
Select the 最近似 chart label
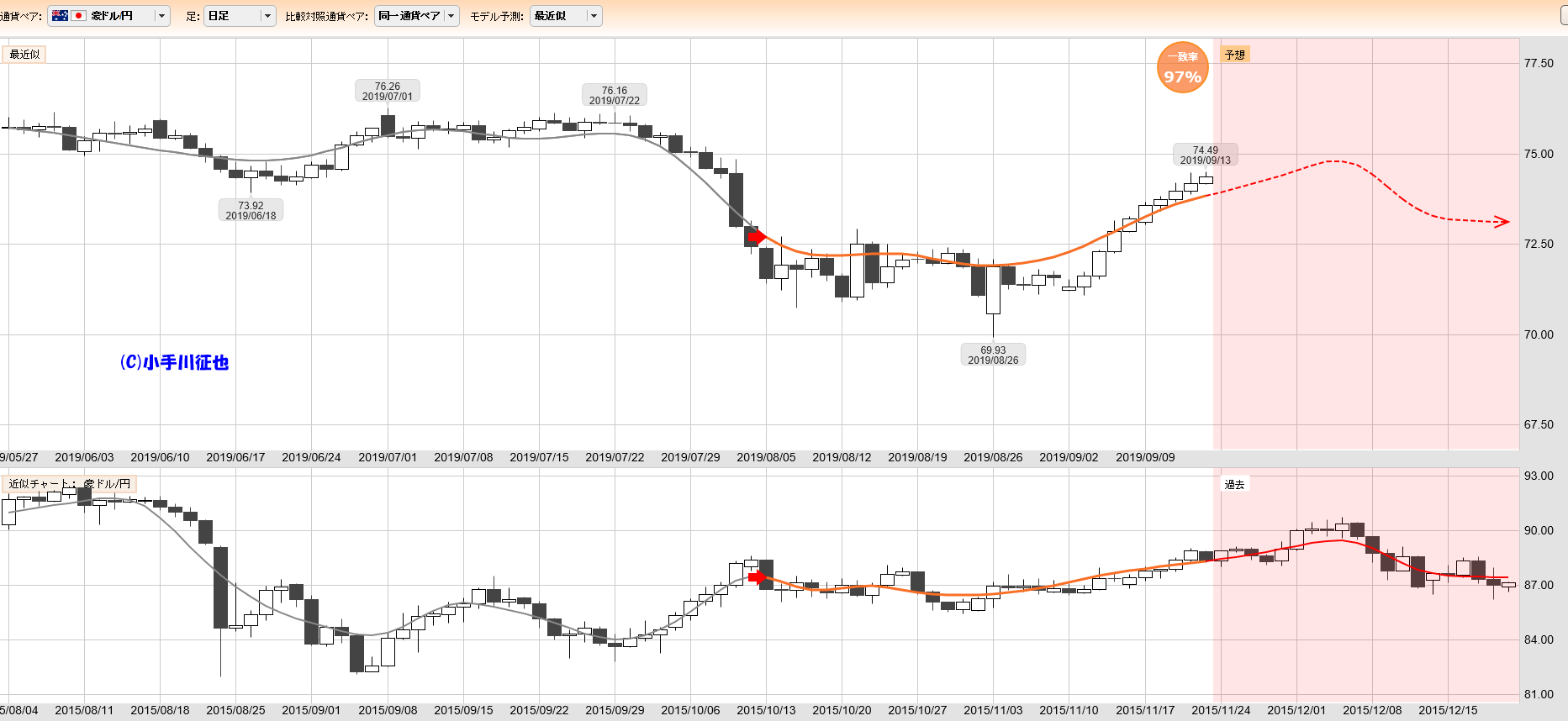pyautogui.click(x=24, y=55)
